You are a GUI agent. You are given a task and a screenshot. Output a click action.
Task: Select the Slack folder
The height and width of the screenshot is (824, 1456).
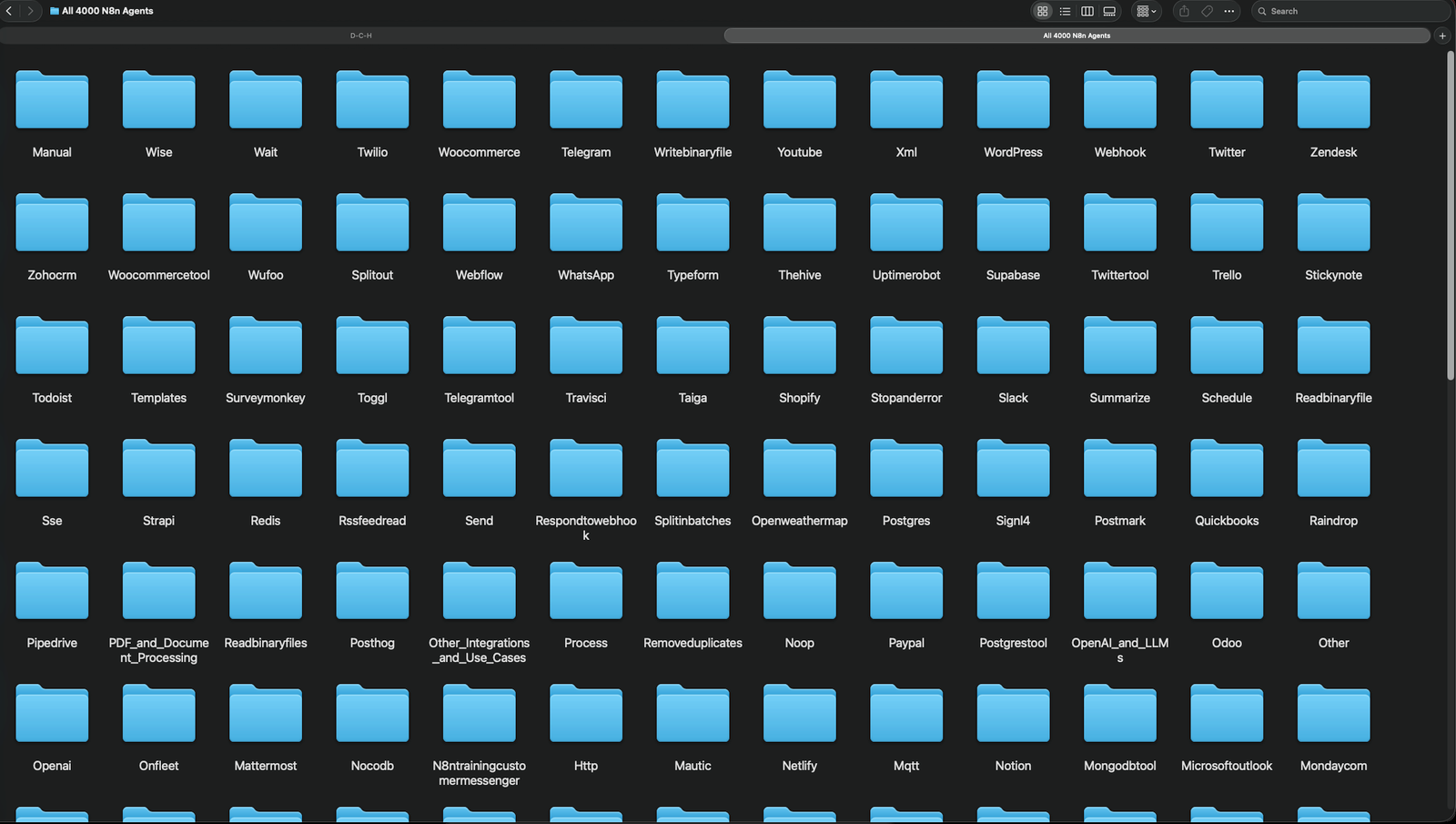click(x=1013, y=346)
